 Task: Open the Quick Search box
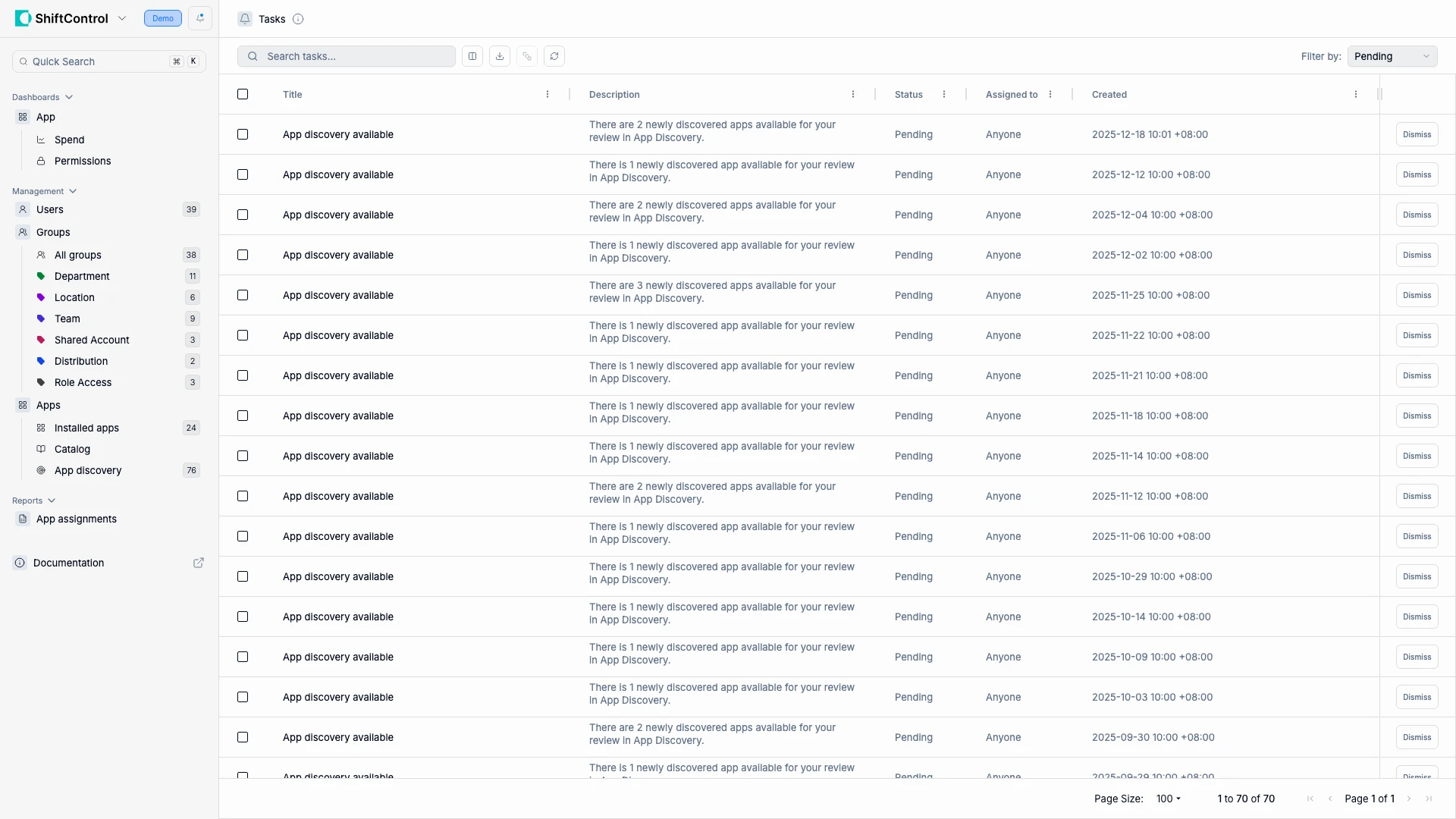click(109, 61)
